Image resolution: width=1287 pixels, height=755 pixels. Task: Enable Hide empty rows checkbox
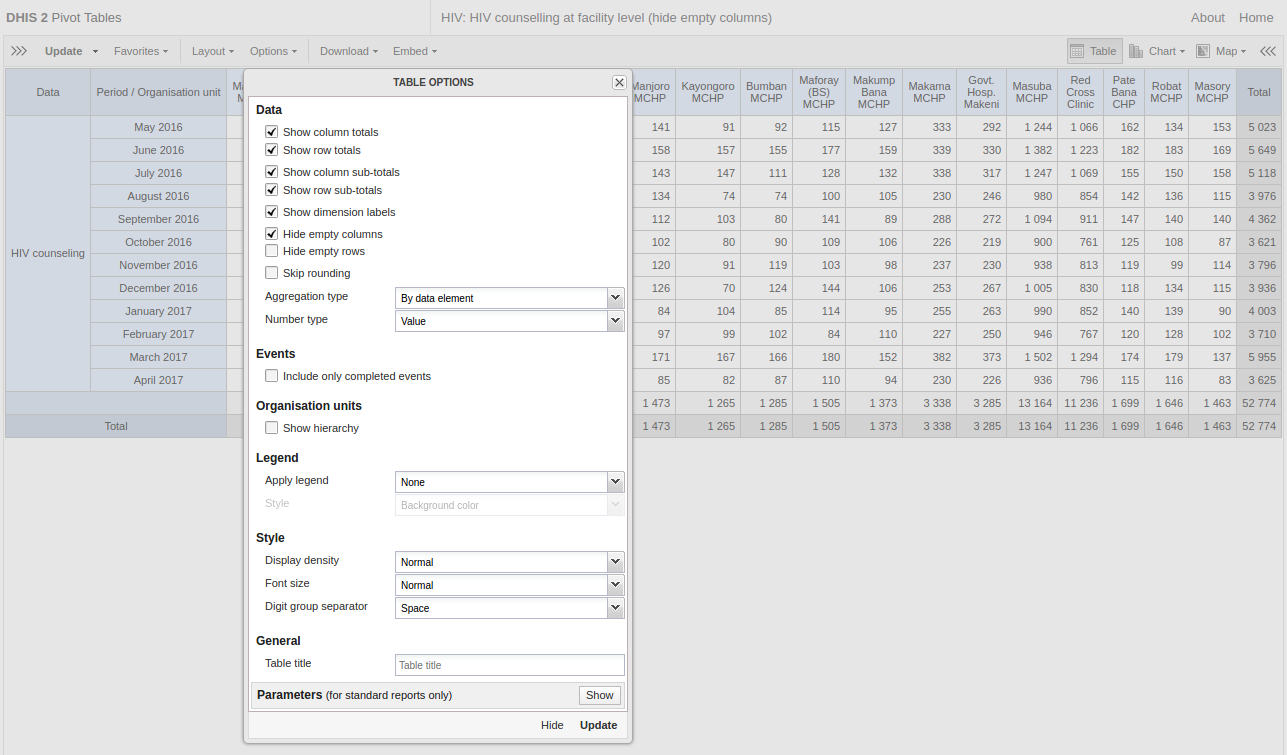[x=272, y=251]
